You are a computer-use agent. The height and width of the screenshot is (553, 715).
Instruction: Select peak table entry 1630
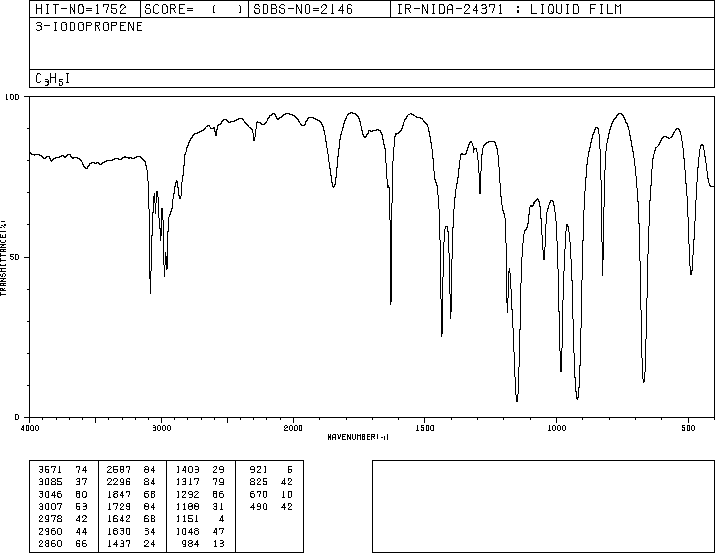pyautogui.click(x=119, y=531)
